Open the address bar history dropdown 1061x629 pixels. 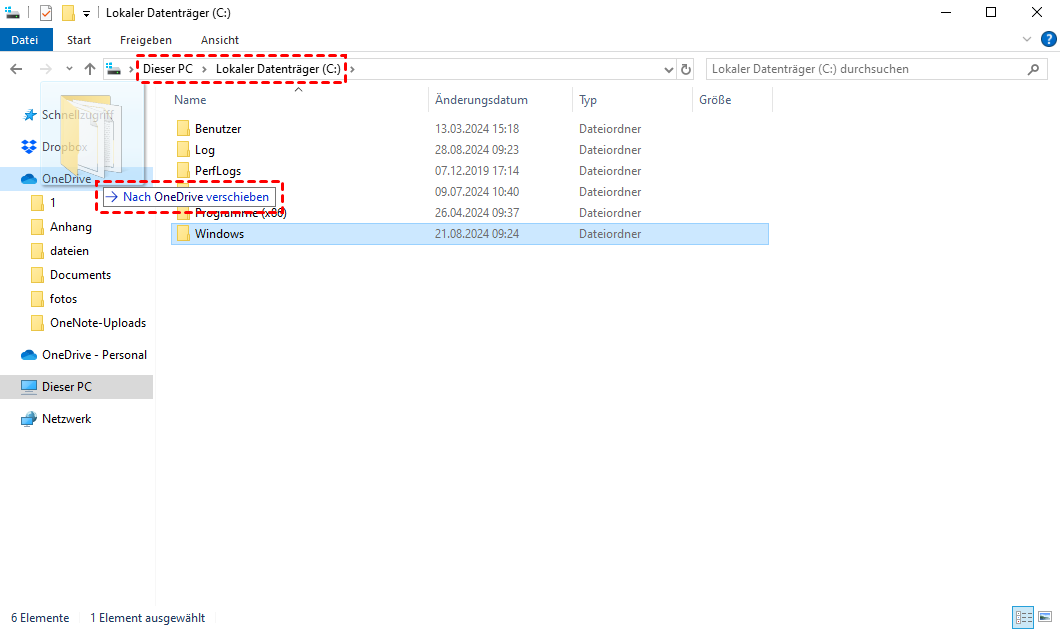(669, 69)
